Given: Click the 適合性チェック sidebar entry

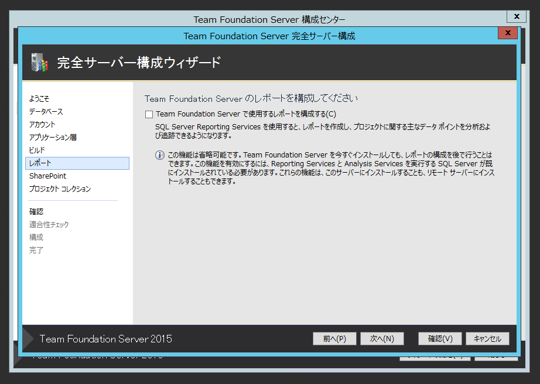Looking at the screenshot, I should pos(49,225).
